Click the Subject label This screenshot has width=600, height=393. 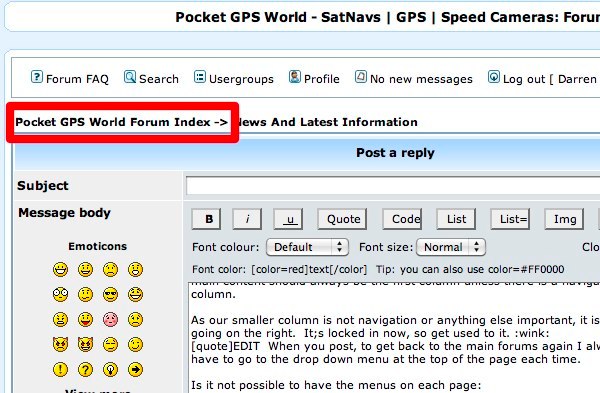point(43,186)
